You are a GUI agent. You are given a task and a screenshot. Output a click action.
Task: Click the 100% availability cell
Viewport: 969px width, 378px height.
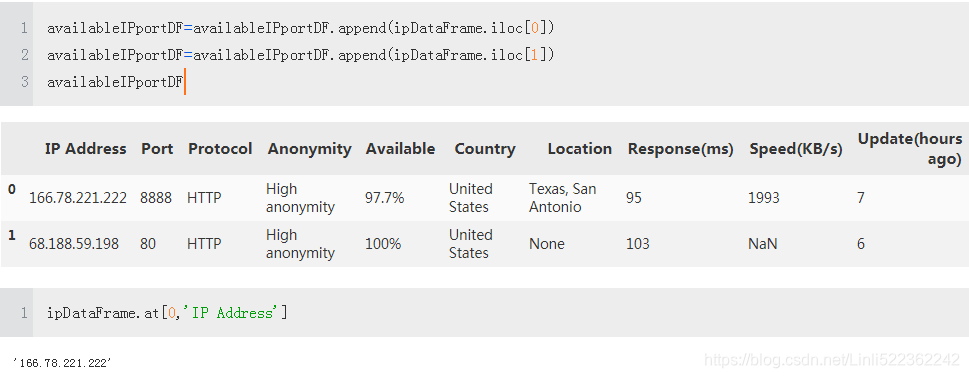click(383, 244)
